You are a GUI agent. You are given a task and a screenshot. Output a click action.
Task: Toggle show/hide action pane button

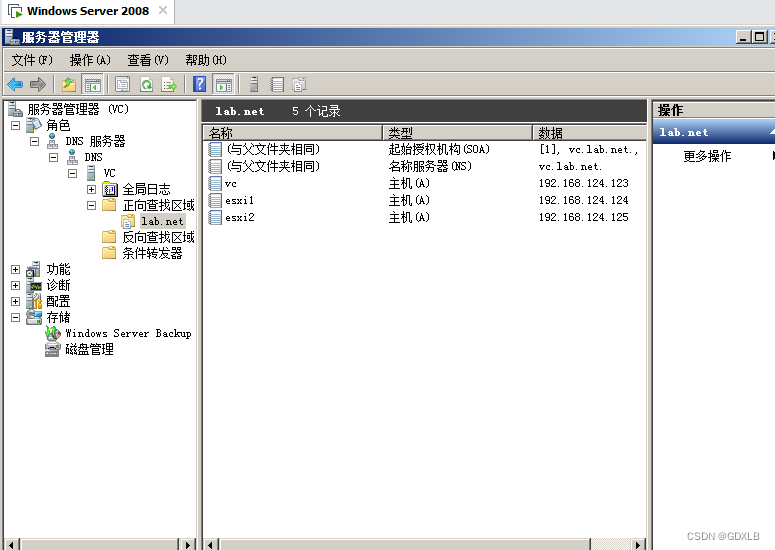(223, 85)
